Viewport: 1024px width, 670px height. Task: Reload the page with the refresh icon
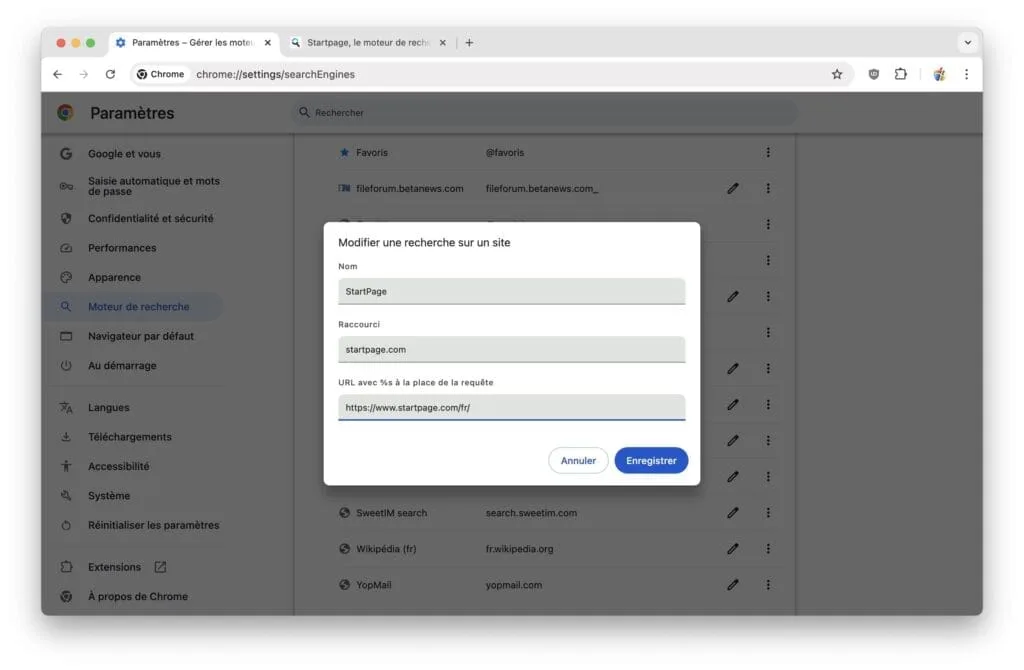point(109,73)
